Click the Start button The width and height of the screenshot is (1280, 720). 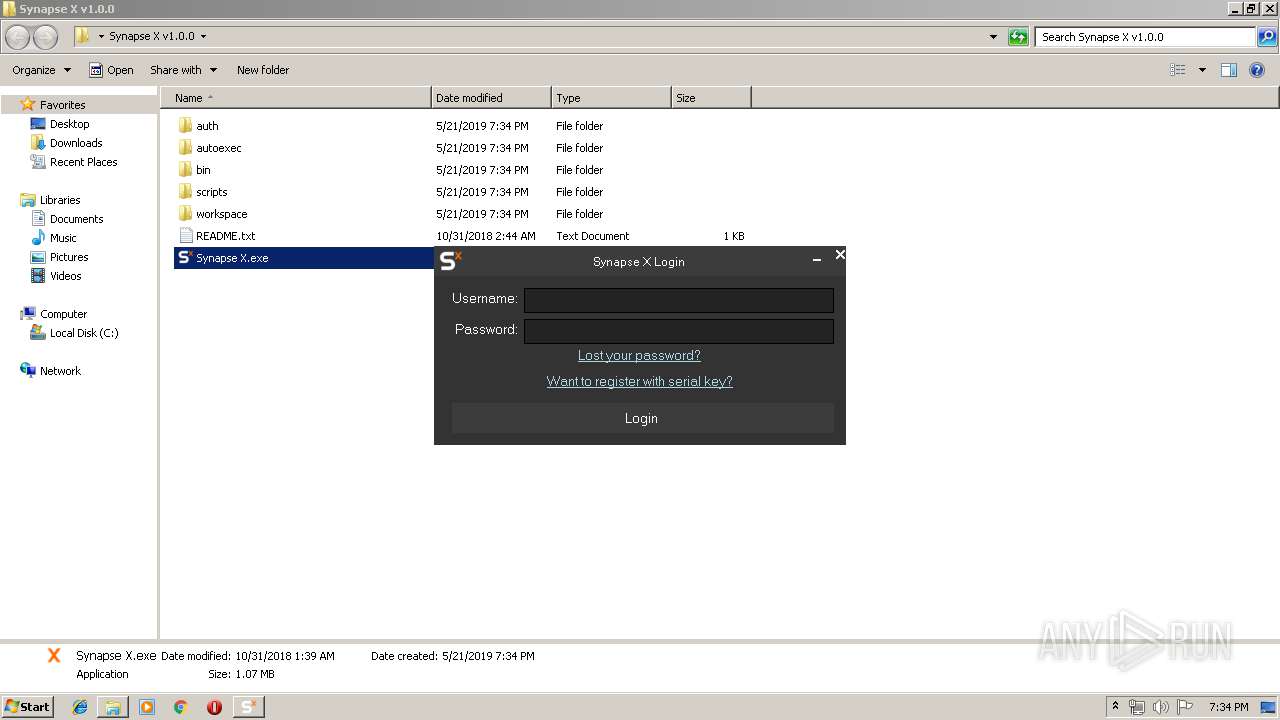click(x=28, y=707)
